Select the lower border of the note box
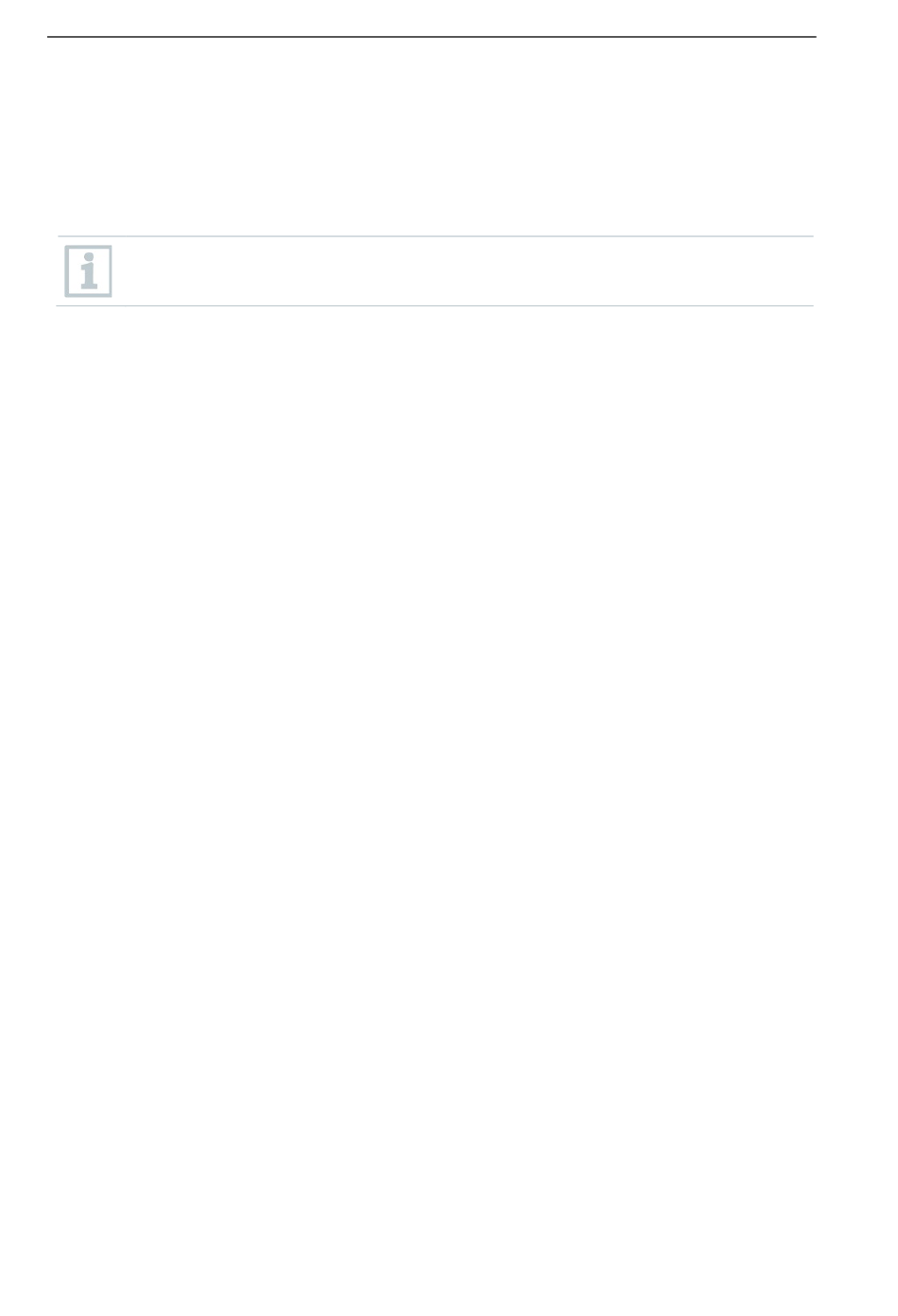898x1316 pixels. pyautogui.click(x=435, y=305)
